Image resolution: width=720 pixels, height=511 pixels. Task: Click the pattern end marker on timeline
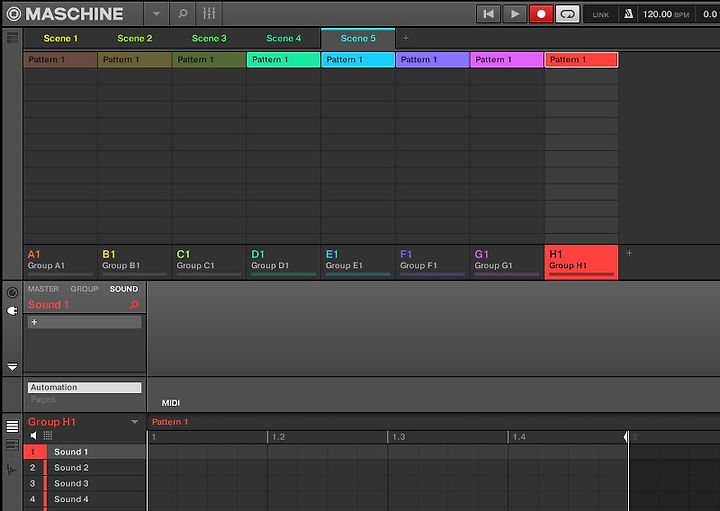[626, 437]
